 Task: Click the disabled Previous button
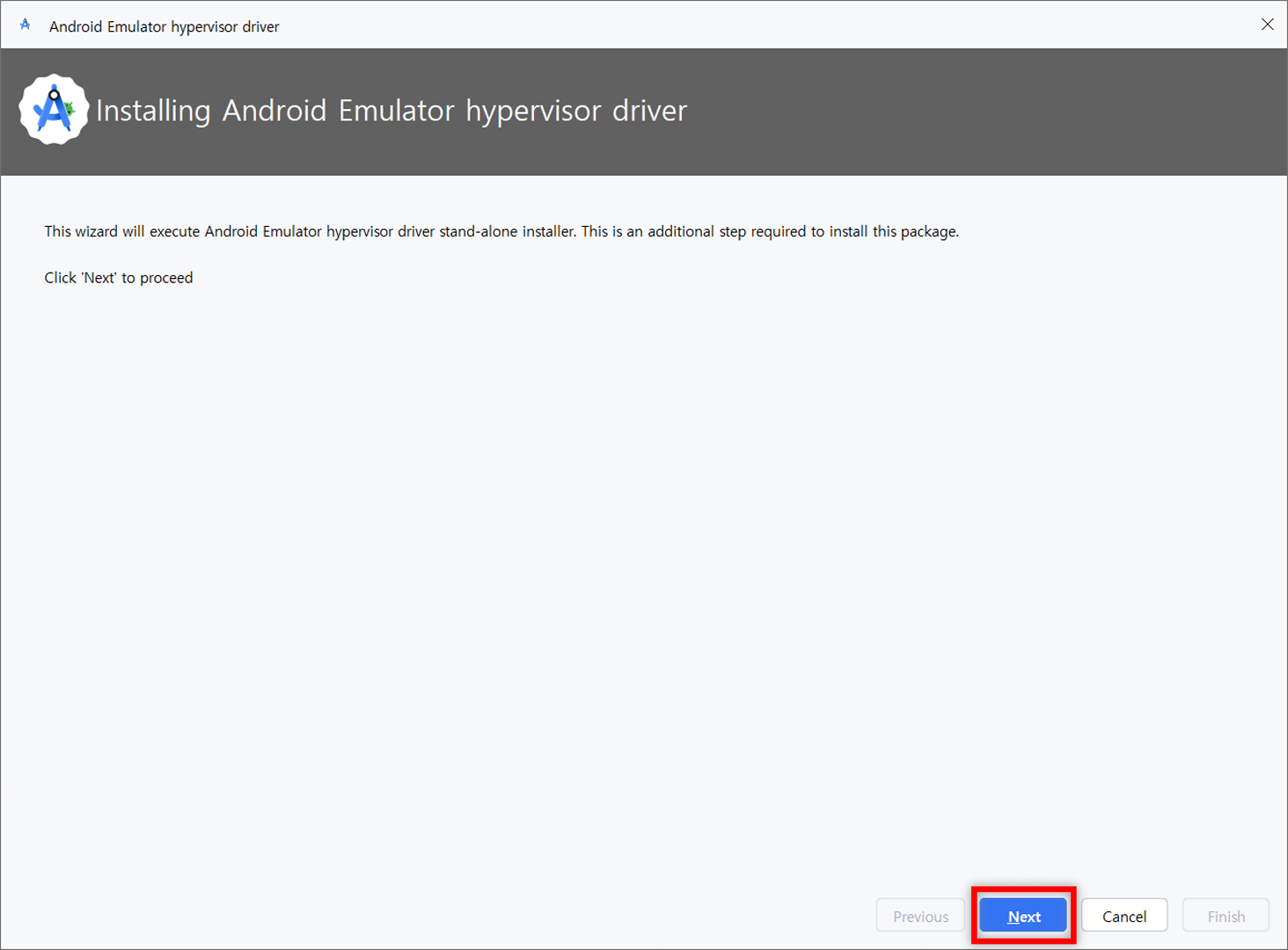920,916
